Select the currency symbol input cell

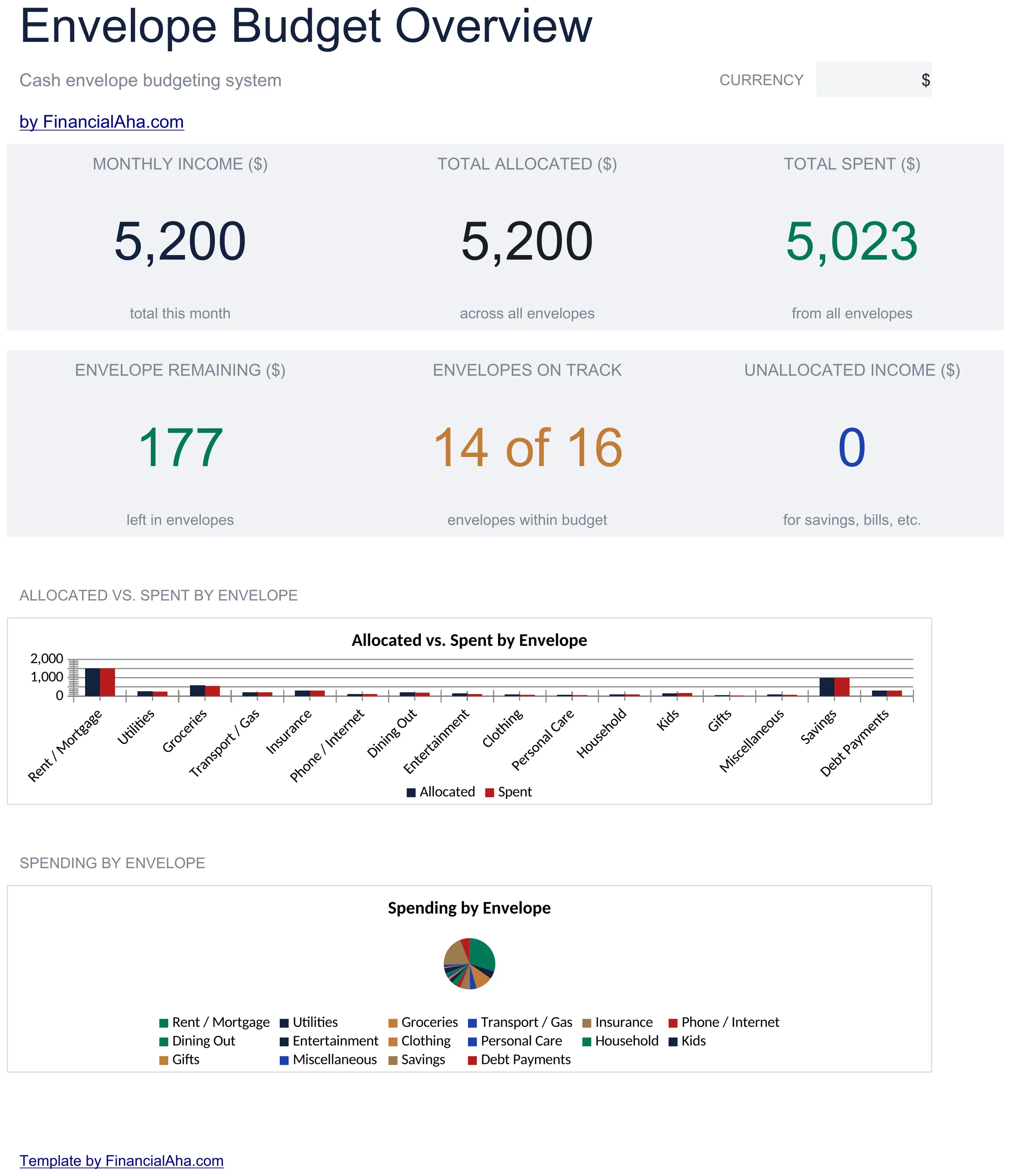tap(874, 80)
